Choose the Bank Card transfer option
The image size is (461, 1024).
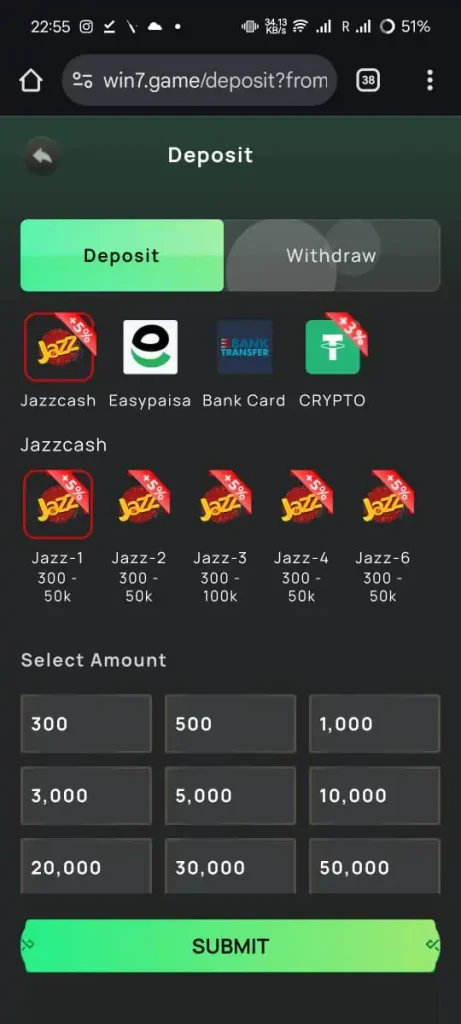[244, 347]
